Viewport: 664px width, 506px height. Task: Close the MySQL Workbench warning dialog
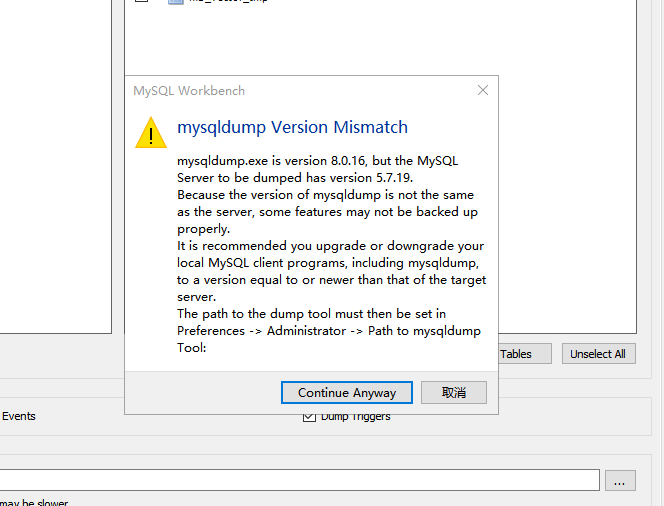click(x=483, y=90)
